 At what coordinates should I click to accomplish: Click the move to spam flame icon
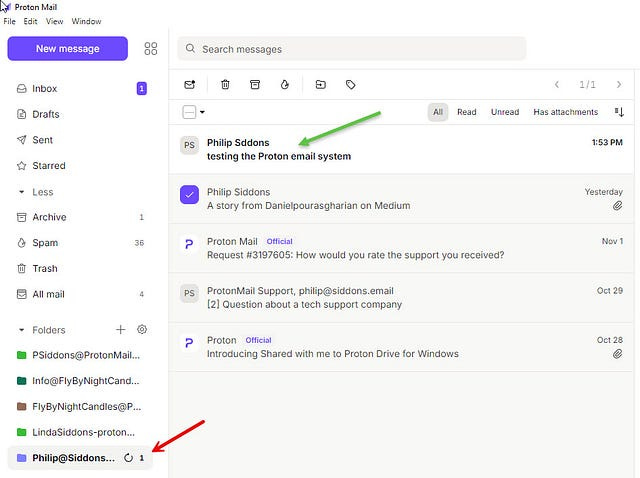(x=285, y=84)
